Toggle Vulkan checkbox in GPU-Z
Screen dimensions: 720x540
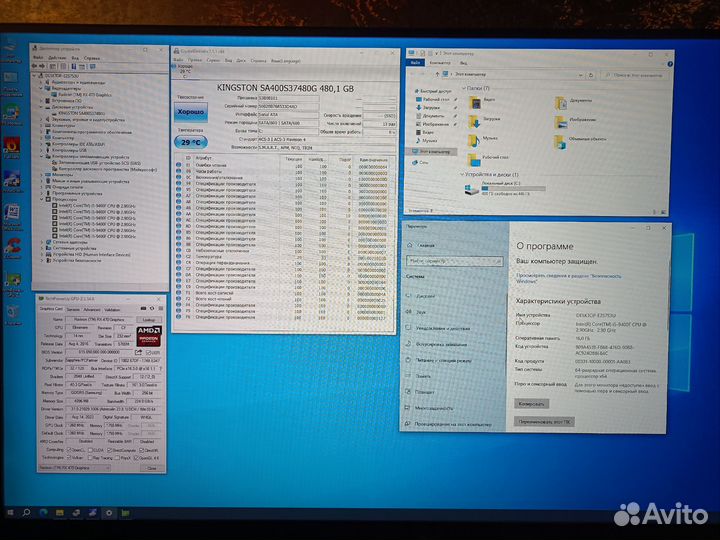pos(69,457)
